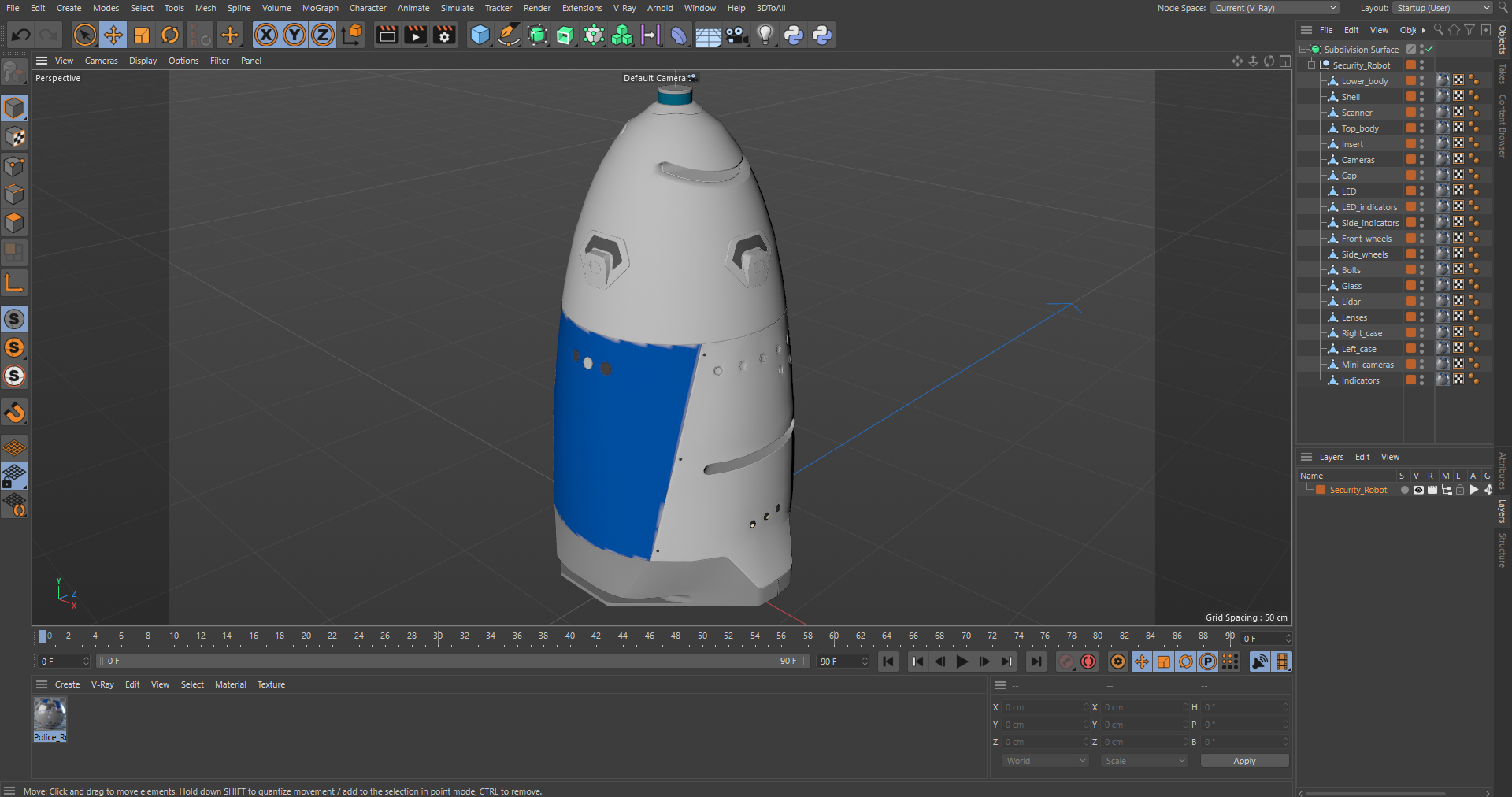Click the Camera object icon
This screenshot has height=797, width=1512.
pos(736,35)
